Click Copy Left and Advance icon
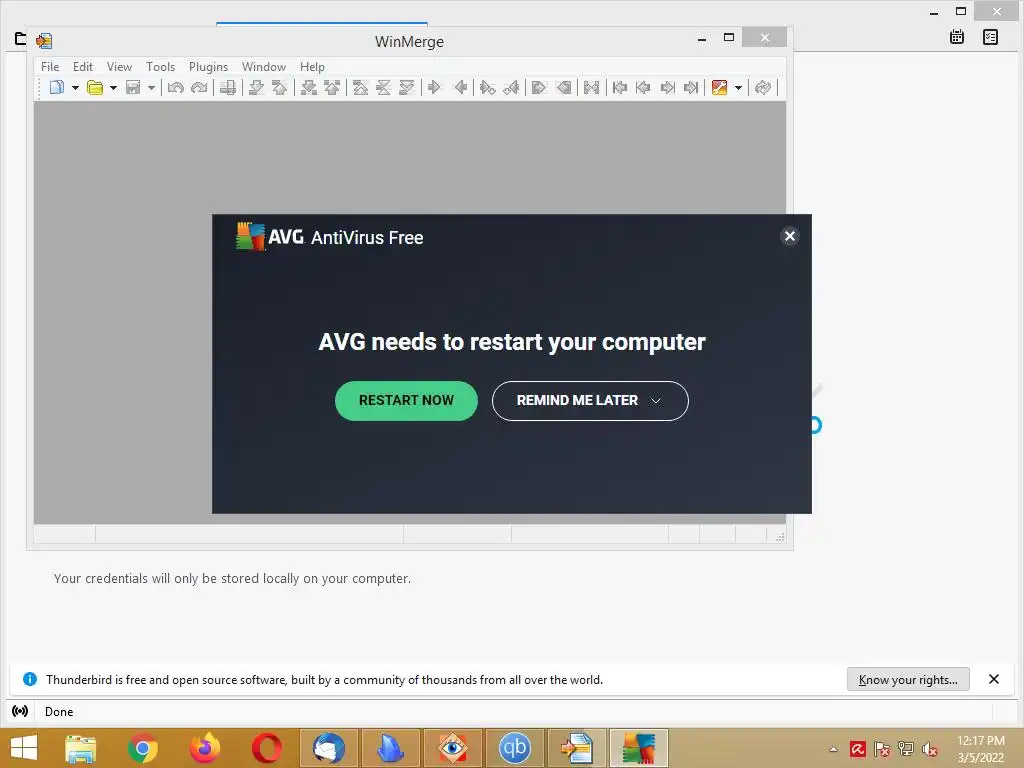The image size is (1024, 768). (511, 87)
